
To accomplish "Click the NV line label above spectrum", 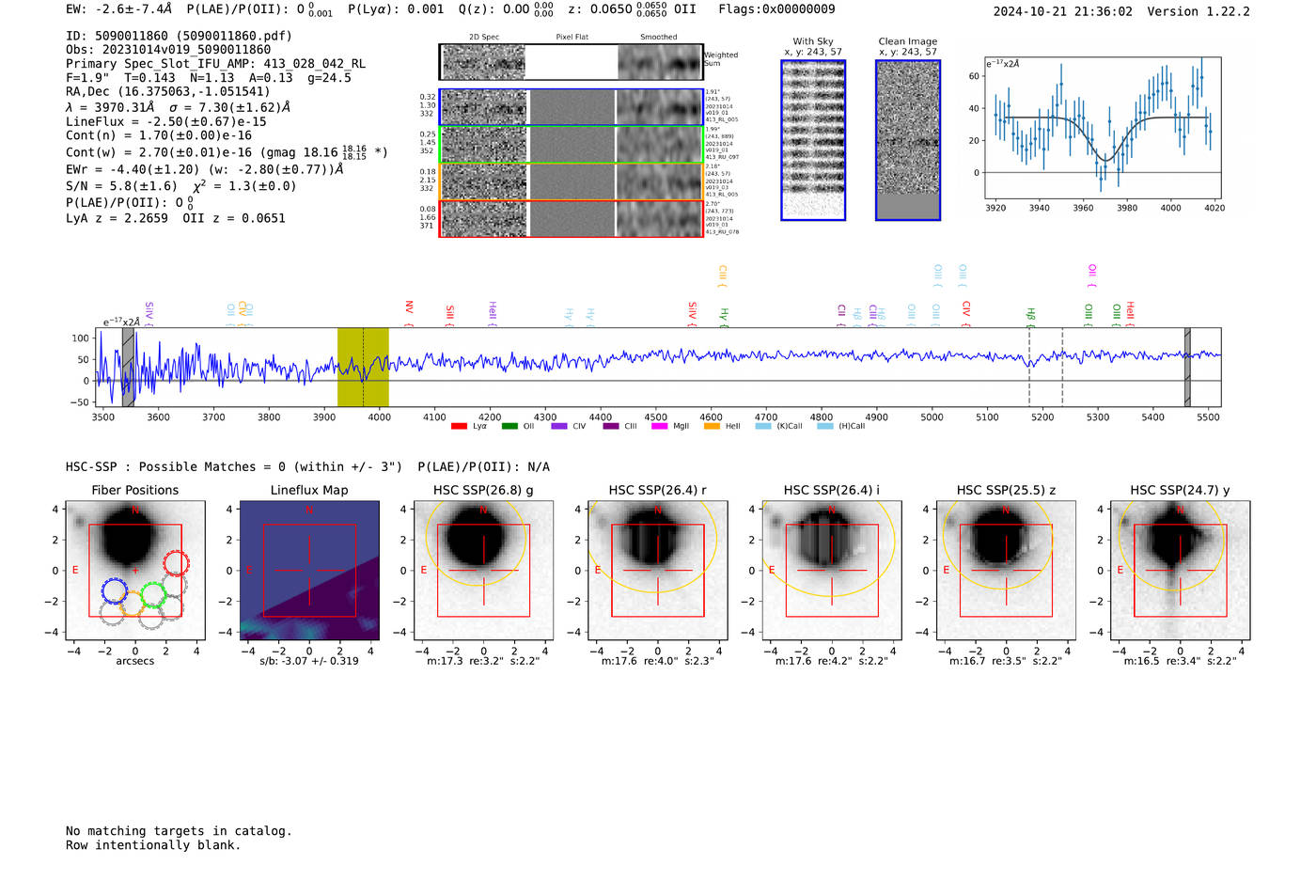I will [x=409, y=312].
